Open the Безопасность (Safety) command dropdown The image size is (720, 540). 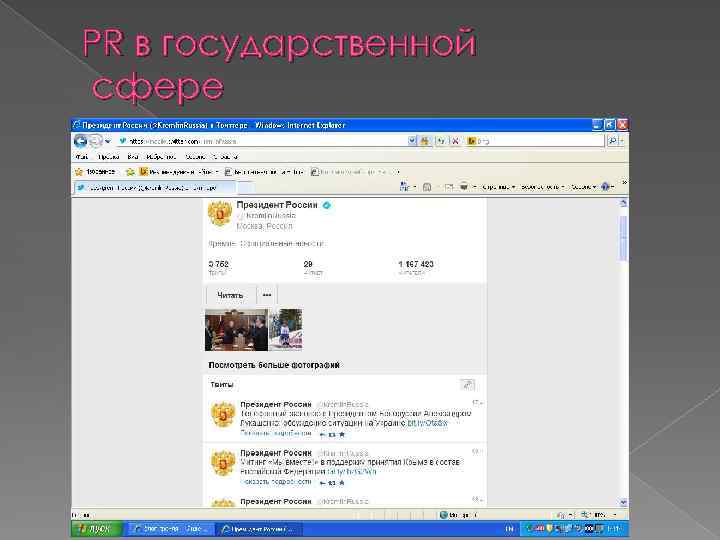[543, 187]
